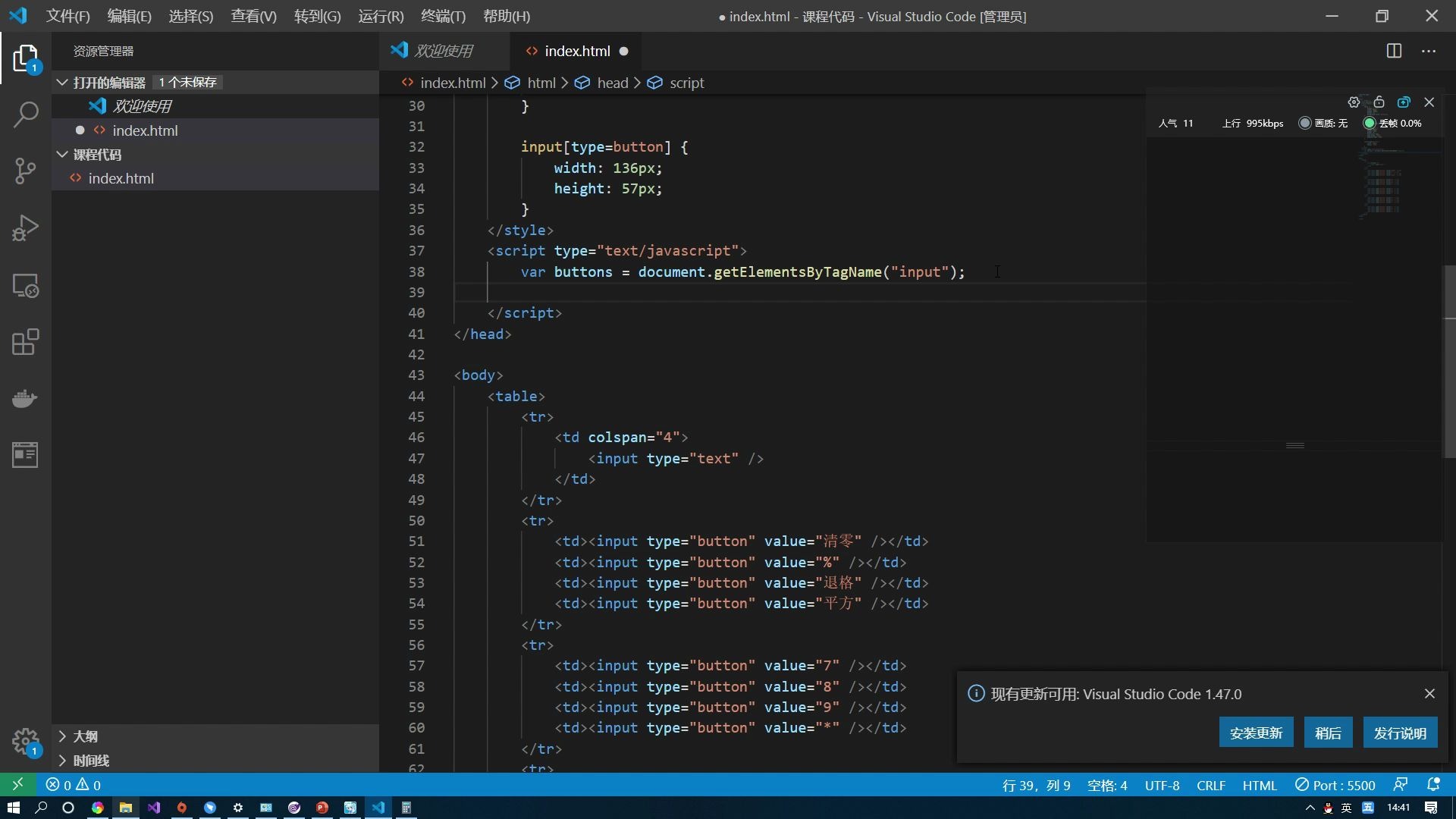Click the 安装更新 button
This screenshot has height=819, width=1456.
[1256, 733]
